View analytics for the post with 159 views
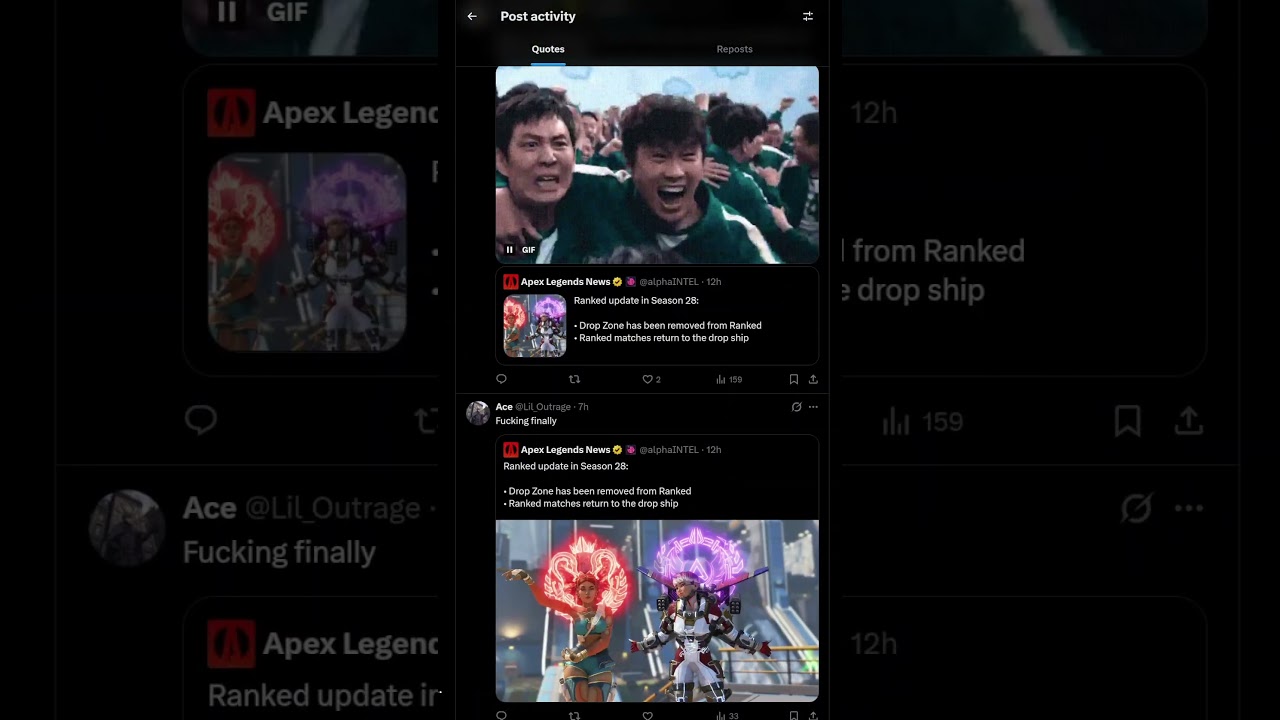 pyautogui.click(x=729, y=379)
